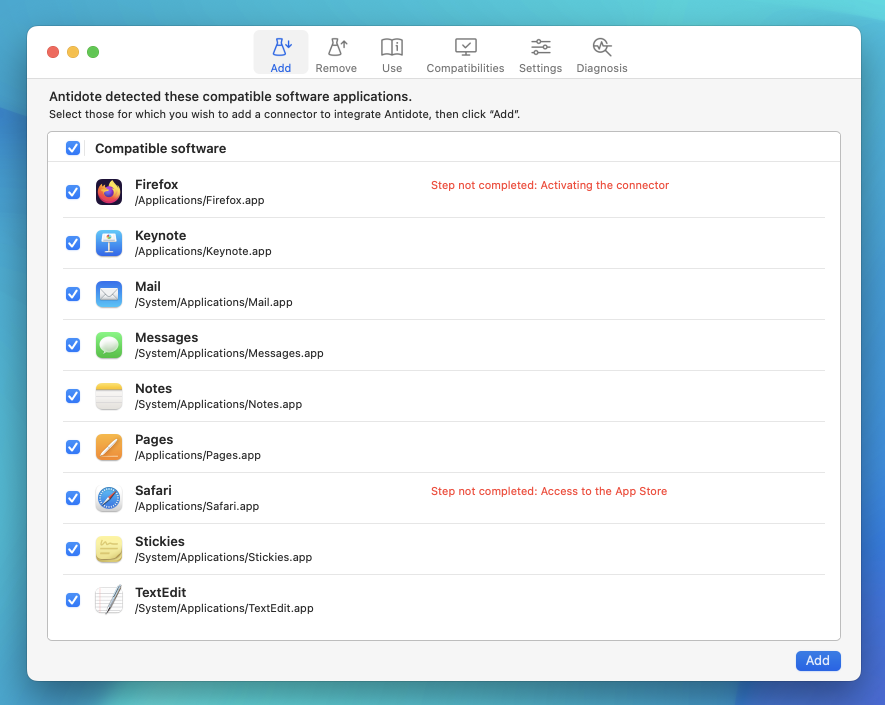Click the Stickies app icon
This screenshot has width=885, height=705.
(109, 549)
